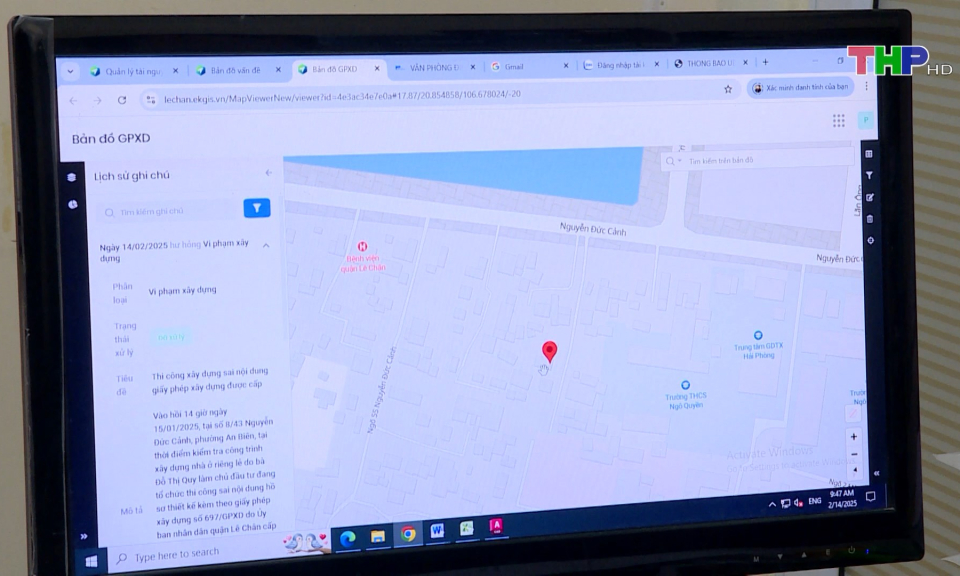Open the layers panel in left sidebar
This screenshot has width=960, height=576.
tap(72, 177)
